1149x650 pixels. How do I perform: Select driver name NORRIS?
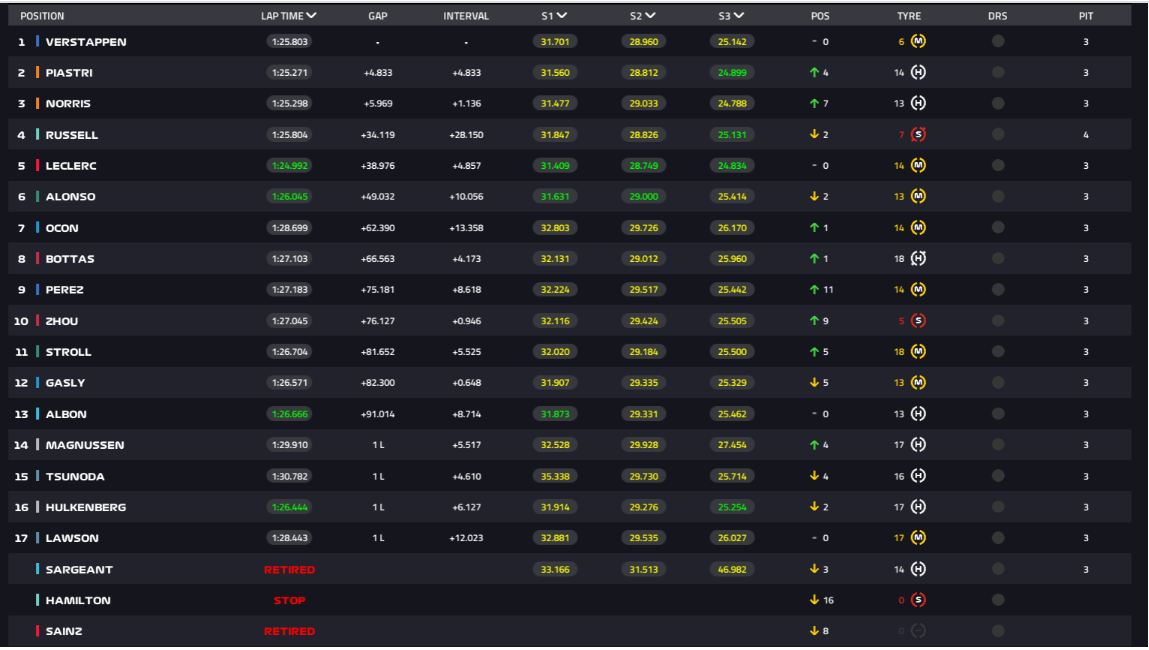pyautogui.click(x=68, y=104)
